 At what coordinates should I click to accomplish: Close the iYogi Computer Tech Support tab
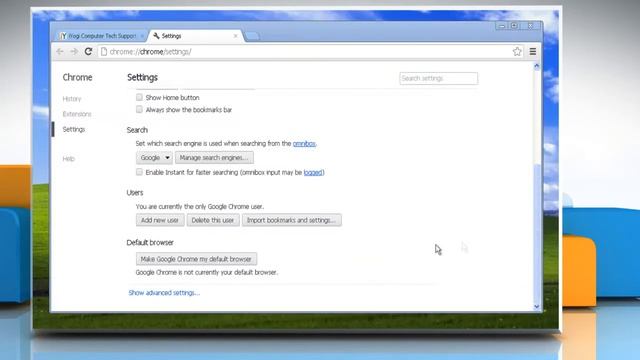142,36
